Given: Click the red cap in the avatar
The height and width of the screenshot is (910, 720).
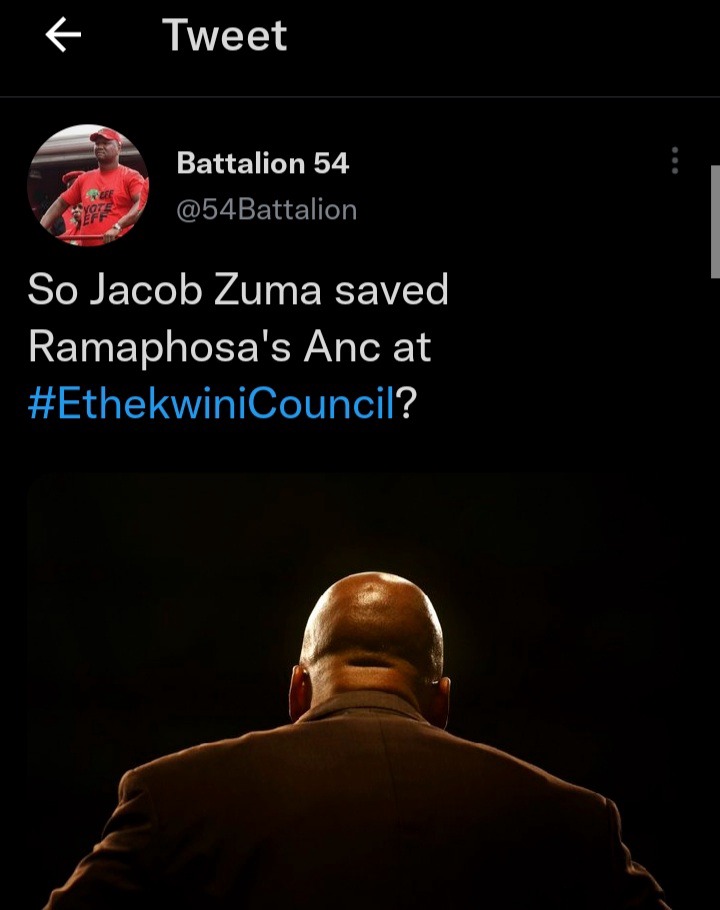Looking at the screenshot, I should [x=106, y=136].
